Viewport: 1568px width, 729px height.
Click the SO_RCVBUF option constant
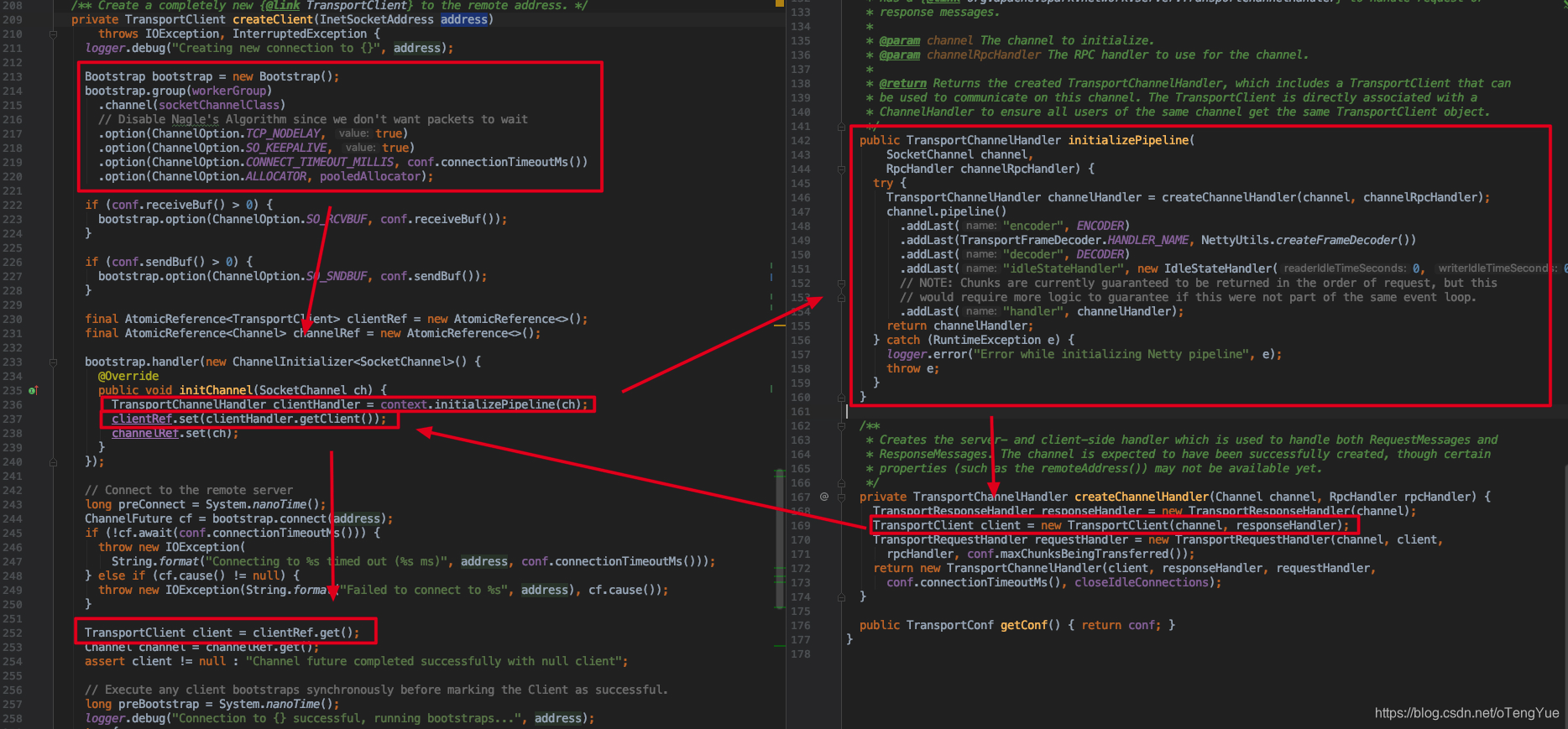tap(337, 219)
